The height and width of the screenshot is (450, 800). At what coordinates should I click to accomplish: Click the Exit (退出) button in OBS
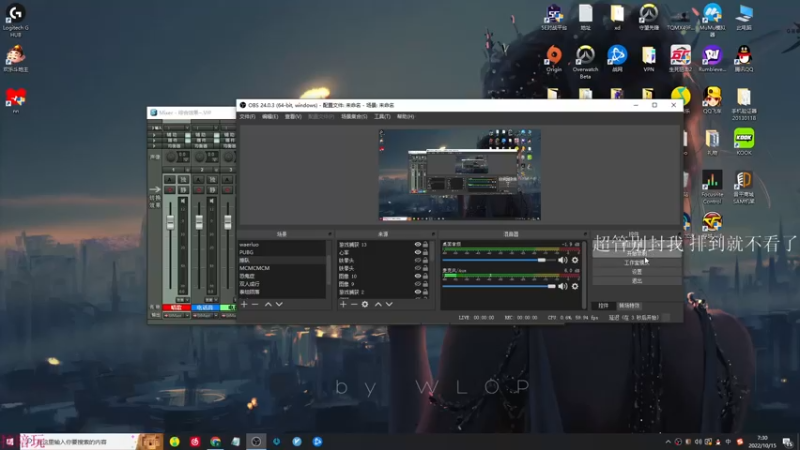637,281
